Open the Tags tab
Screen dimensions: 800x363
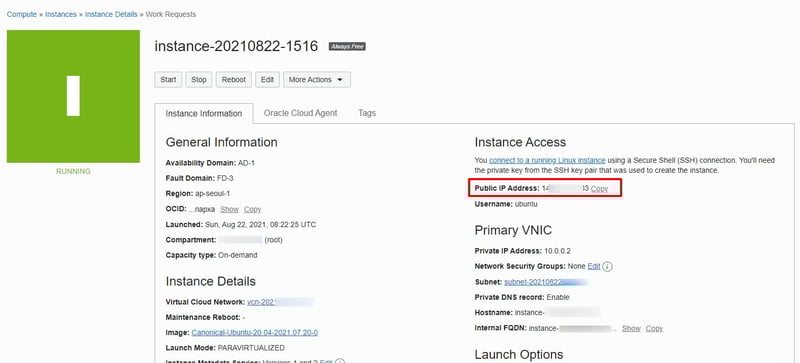pyautogui.click(x=367, y=113)
